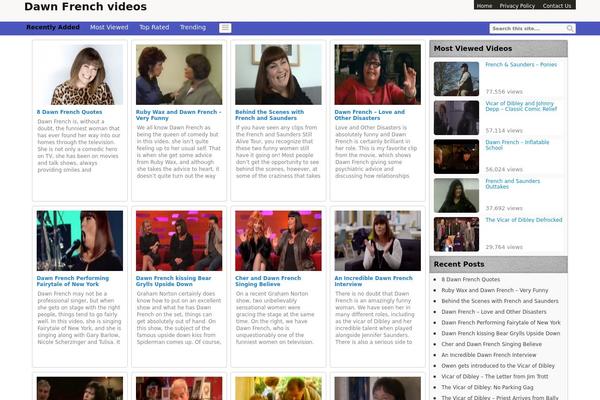Open recent post 8 Dawn French Quotes
This screenshot has height=400, width=600.
471,279
